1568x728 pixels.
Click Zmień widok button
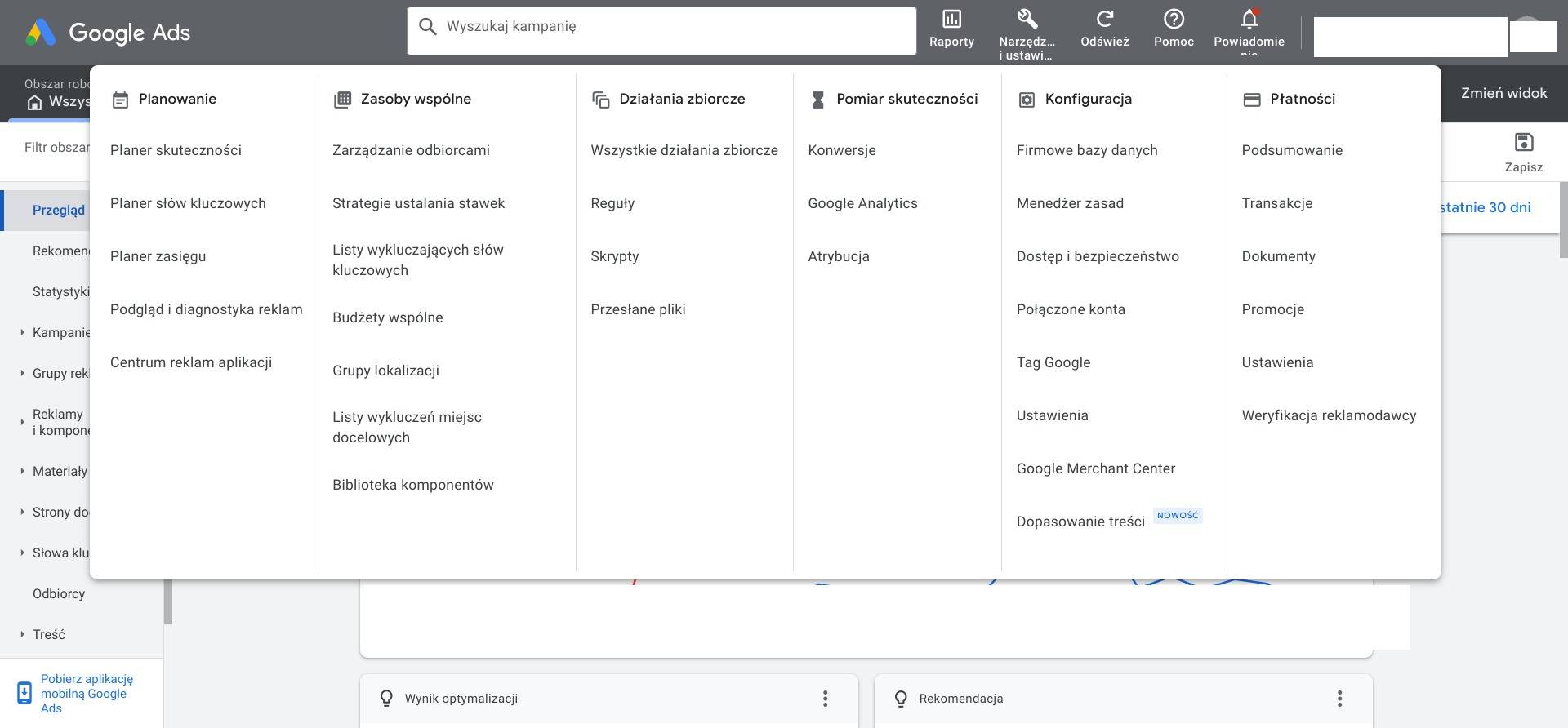pos(1503,93)
